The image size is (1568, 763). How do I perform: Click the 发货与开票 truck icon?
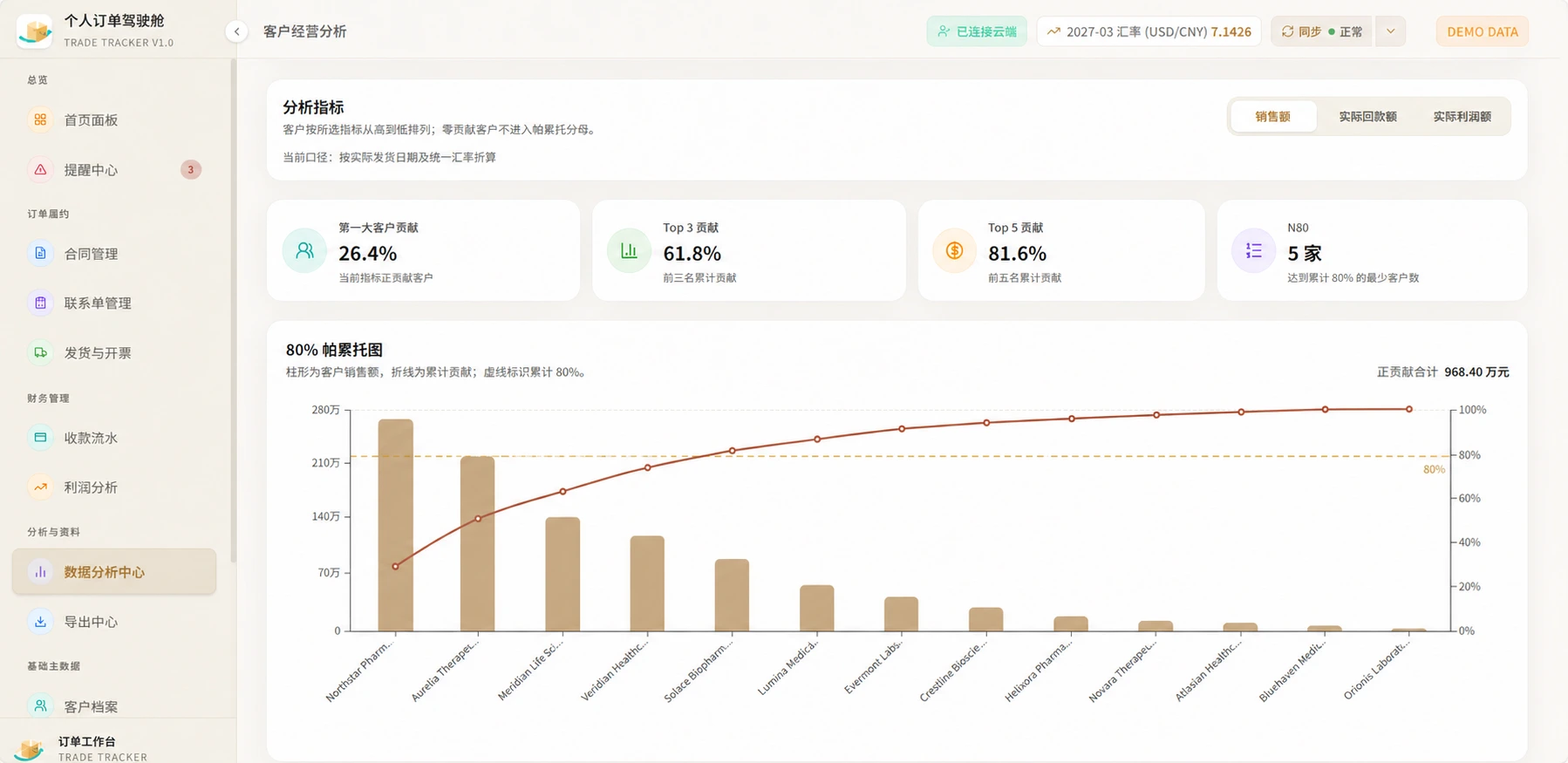[x=40, y=352]
